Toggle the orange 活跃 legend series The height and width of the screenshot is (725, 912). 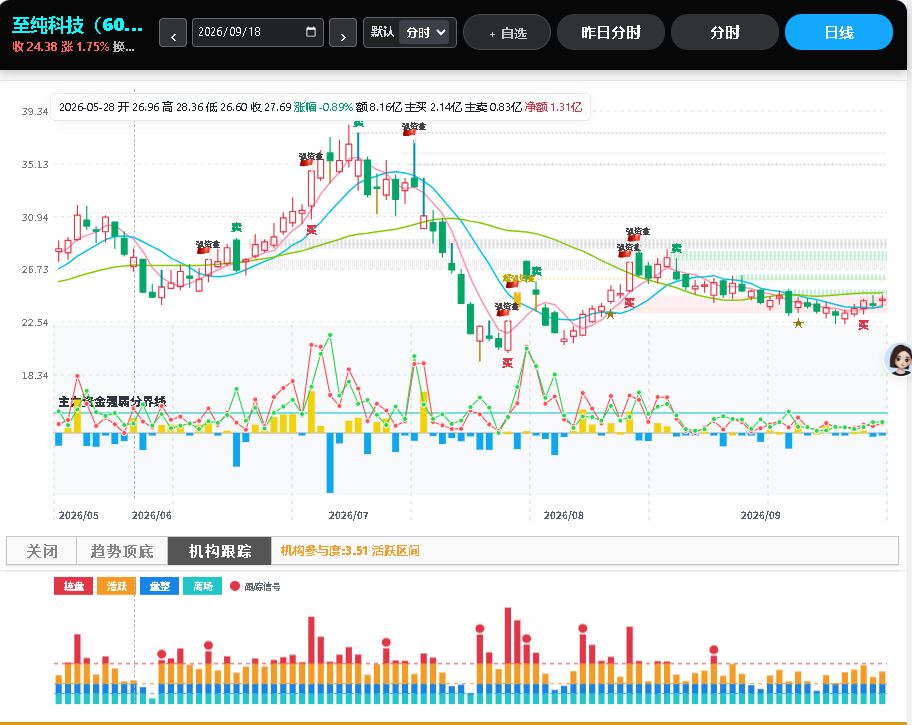pos(116,586)
